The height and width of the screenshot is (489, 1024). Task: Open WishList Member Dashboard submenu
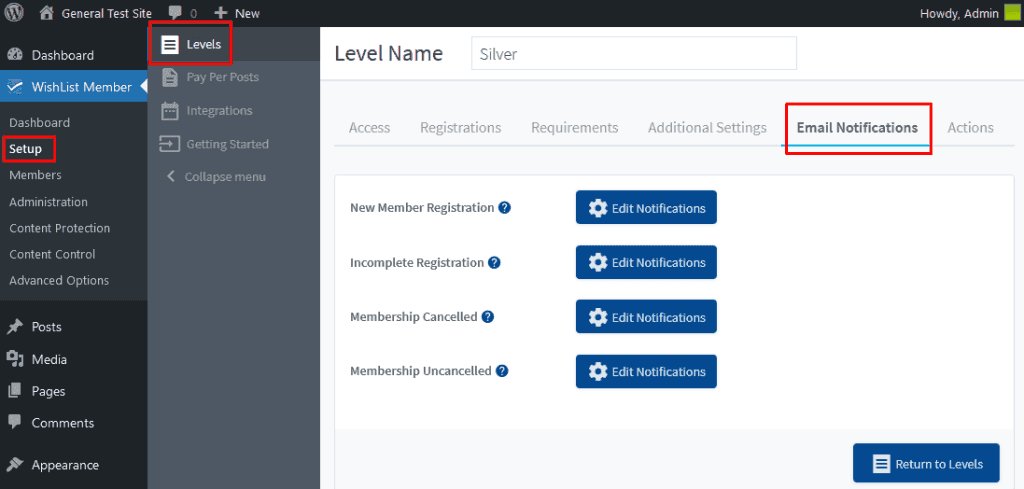(x=39, y=123)
